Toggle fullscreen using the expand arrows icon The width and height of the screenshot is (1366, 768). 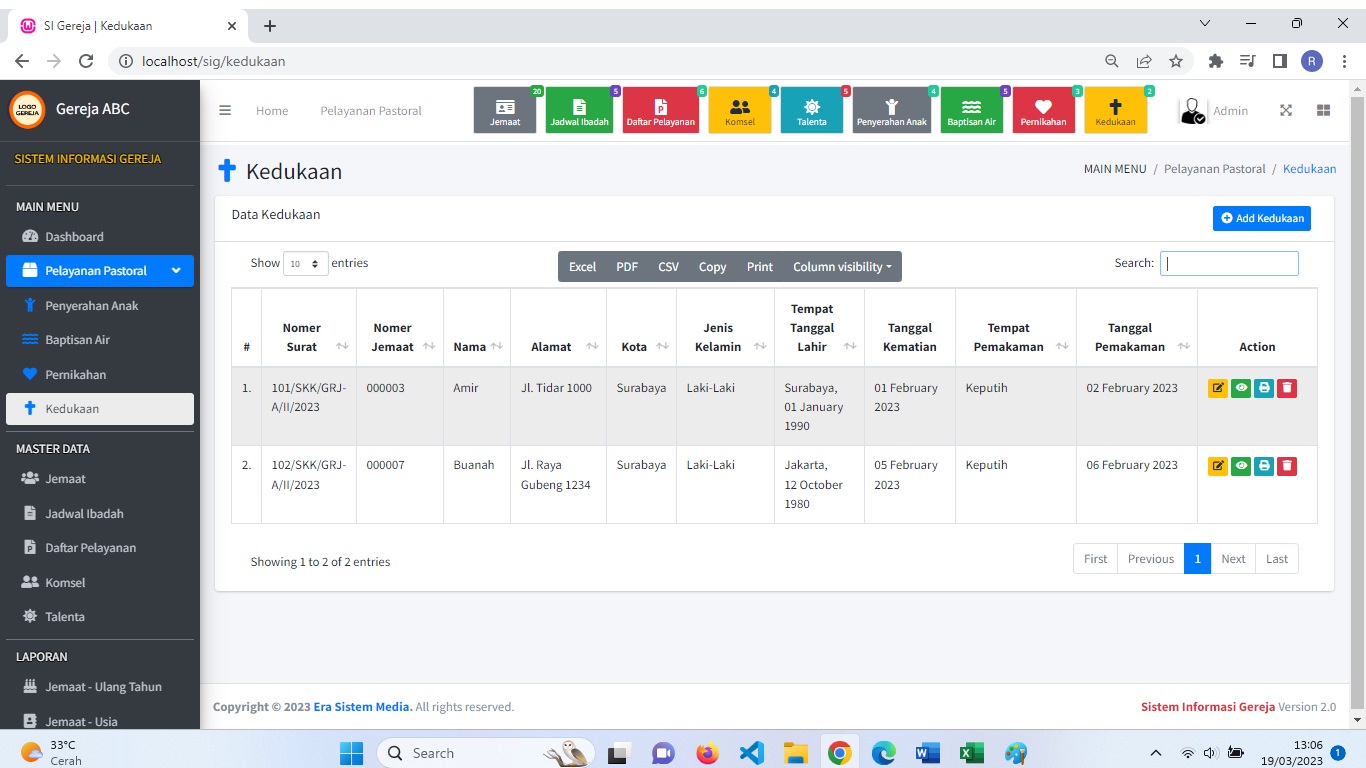(x=1286, y=111)
